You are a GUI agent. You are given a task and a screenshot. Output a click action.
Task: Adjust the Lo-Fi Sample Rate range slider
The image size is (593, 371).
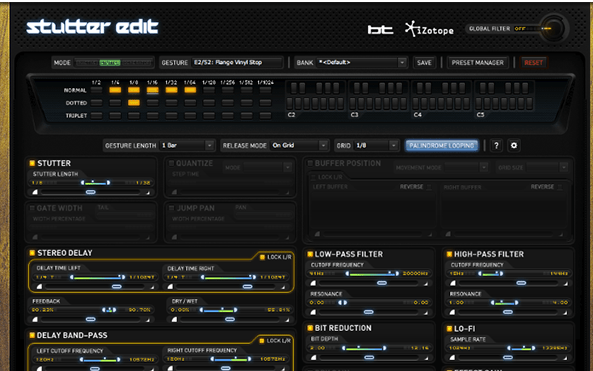521,348
